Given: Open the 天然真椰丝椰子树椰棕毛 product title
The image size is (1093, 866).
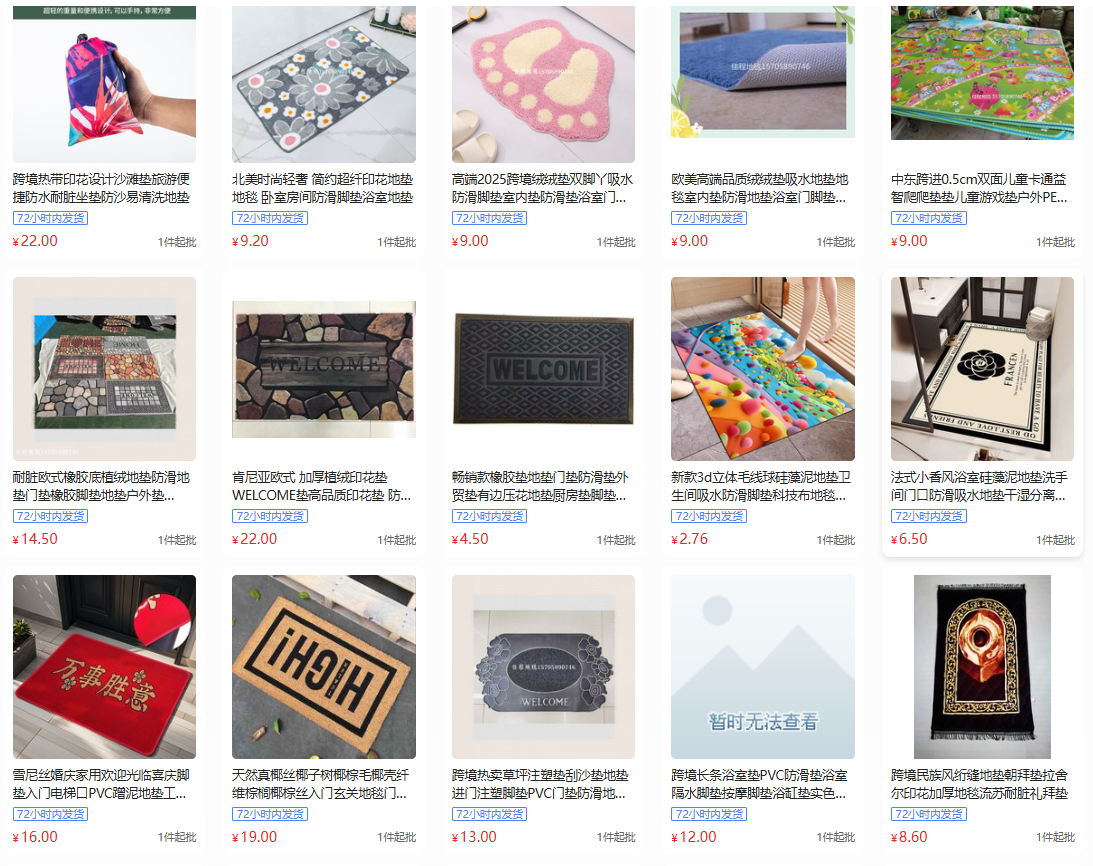Looking at the screenshot, I should [x=321, y=784].
